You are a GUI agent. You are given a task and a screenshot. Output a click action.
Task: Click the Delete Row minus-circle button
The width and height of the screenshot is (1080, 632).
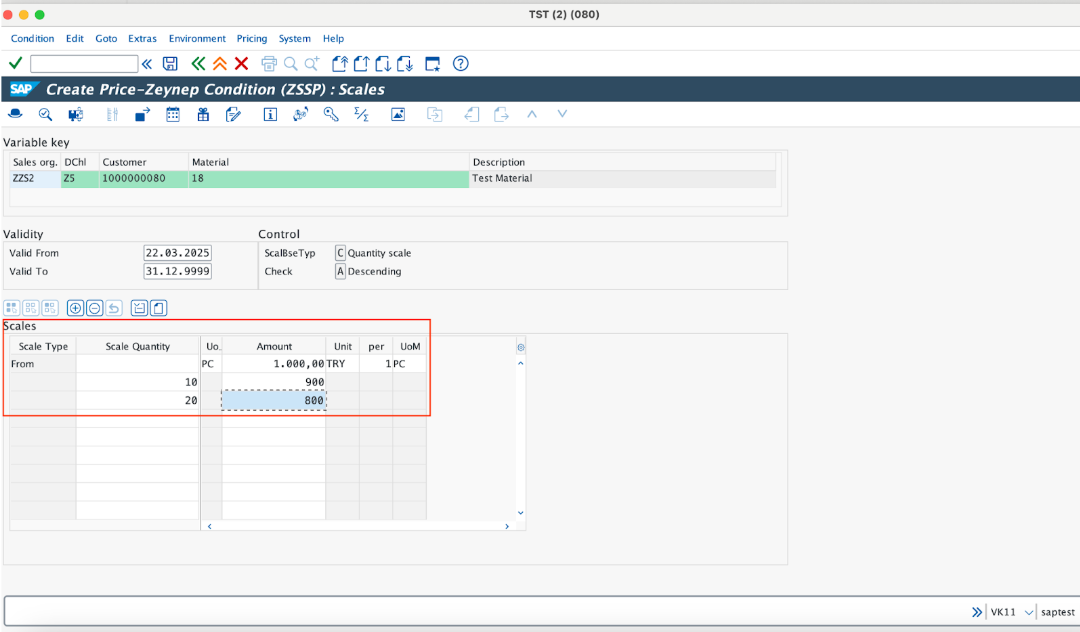pos(95,308)
